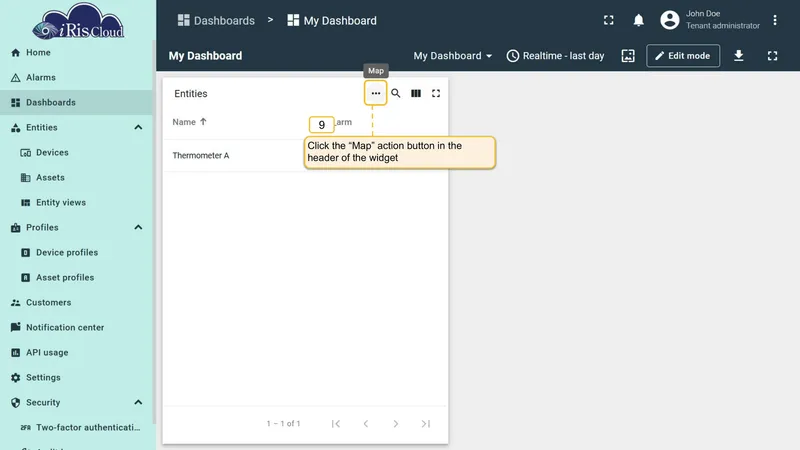Sort by Name column arrow

coord(203,121)
